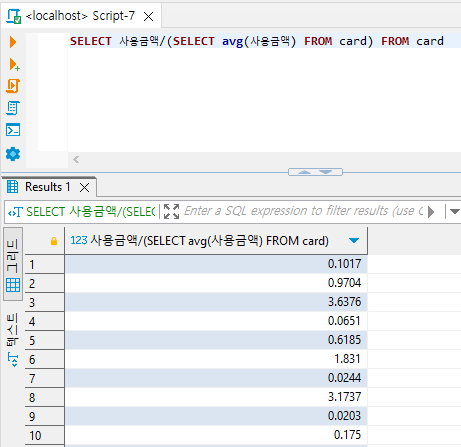Open column header sort dropdown arrow
Viewport: 461px width, 447px height.
tap(354, 240)
